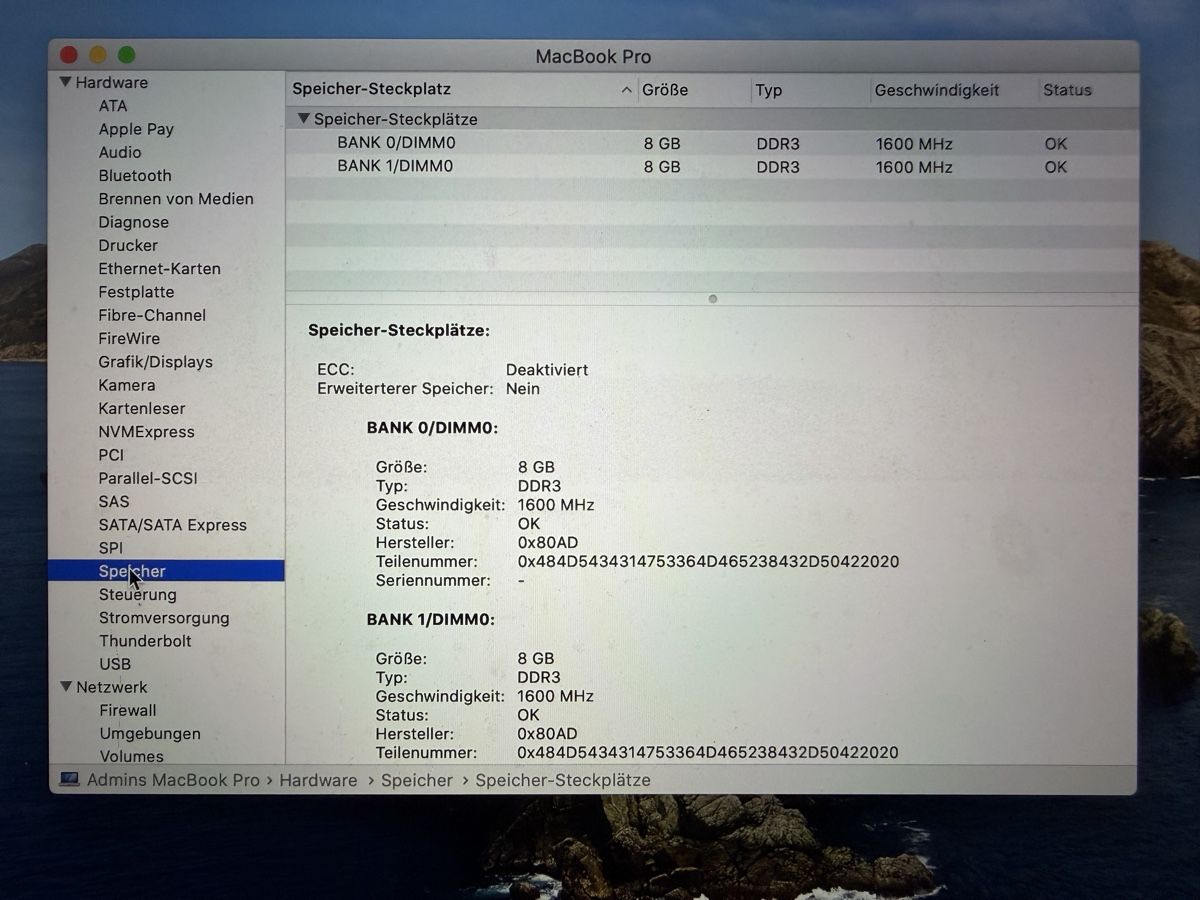Screen dimensions: 1200x900
Task: Open Umgebungen under Netzwerk
Action: (150, 733)
